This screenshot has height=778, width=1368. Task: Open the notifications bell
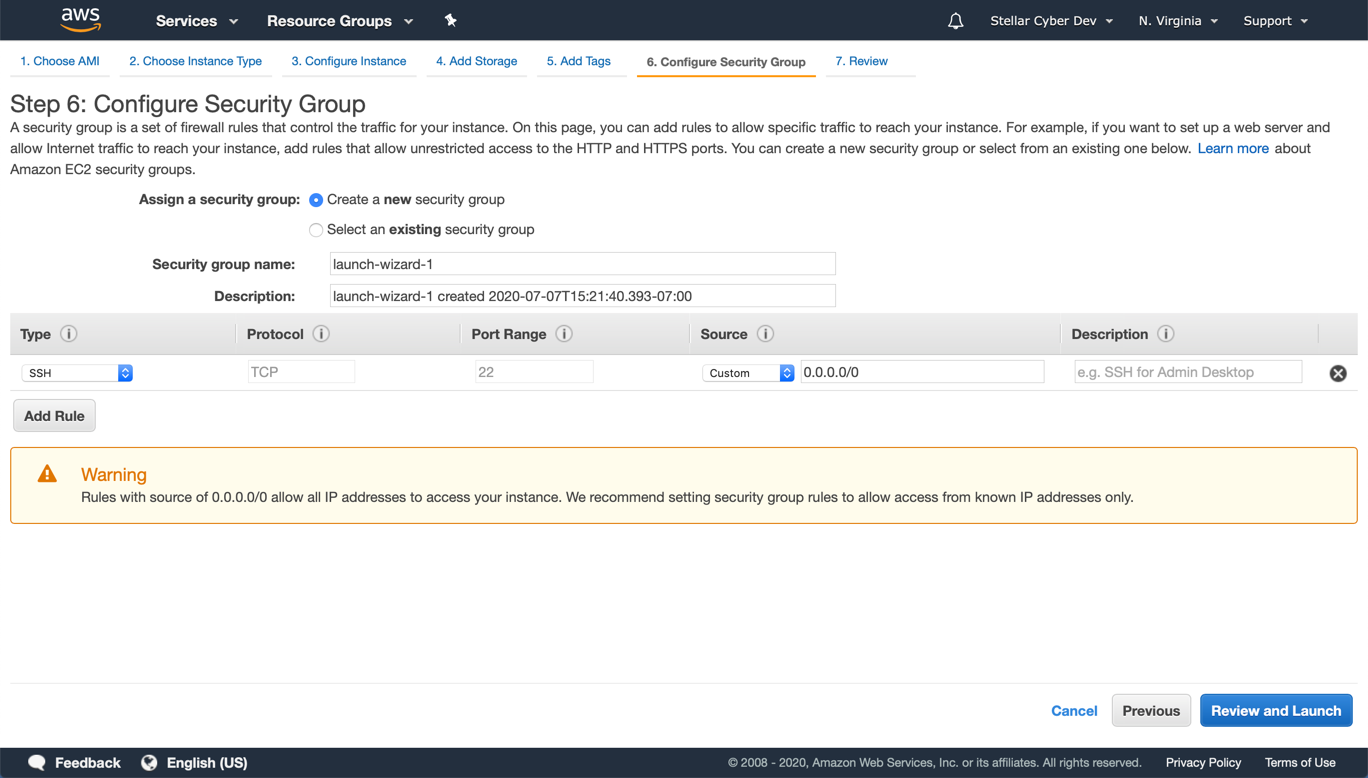(x=955, y=21)
